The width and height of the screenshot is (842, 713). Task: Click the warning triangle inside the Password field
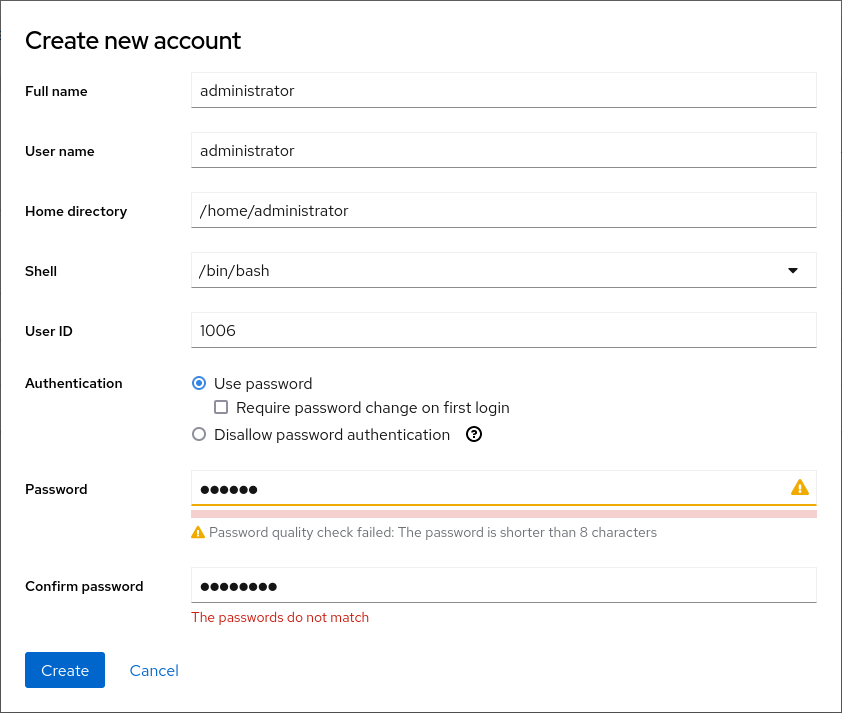click(799, 488)
